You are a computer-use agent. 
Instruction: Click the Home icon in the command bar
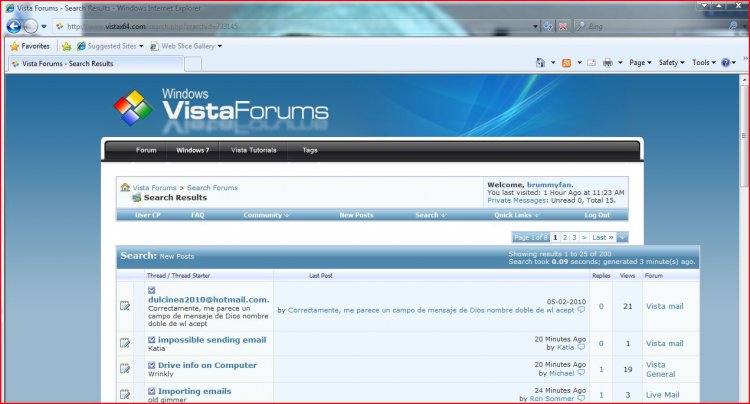tap(540, 63)
